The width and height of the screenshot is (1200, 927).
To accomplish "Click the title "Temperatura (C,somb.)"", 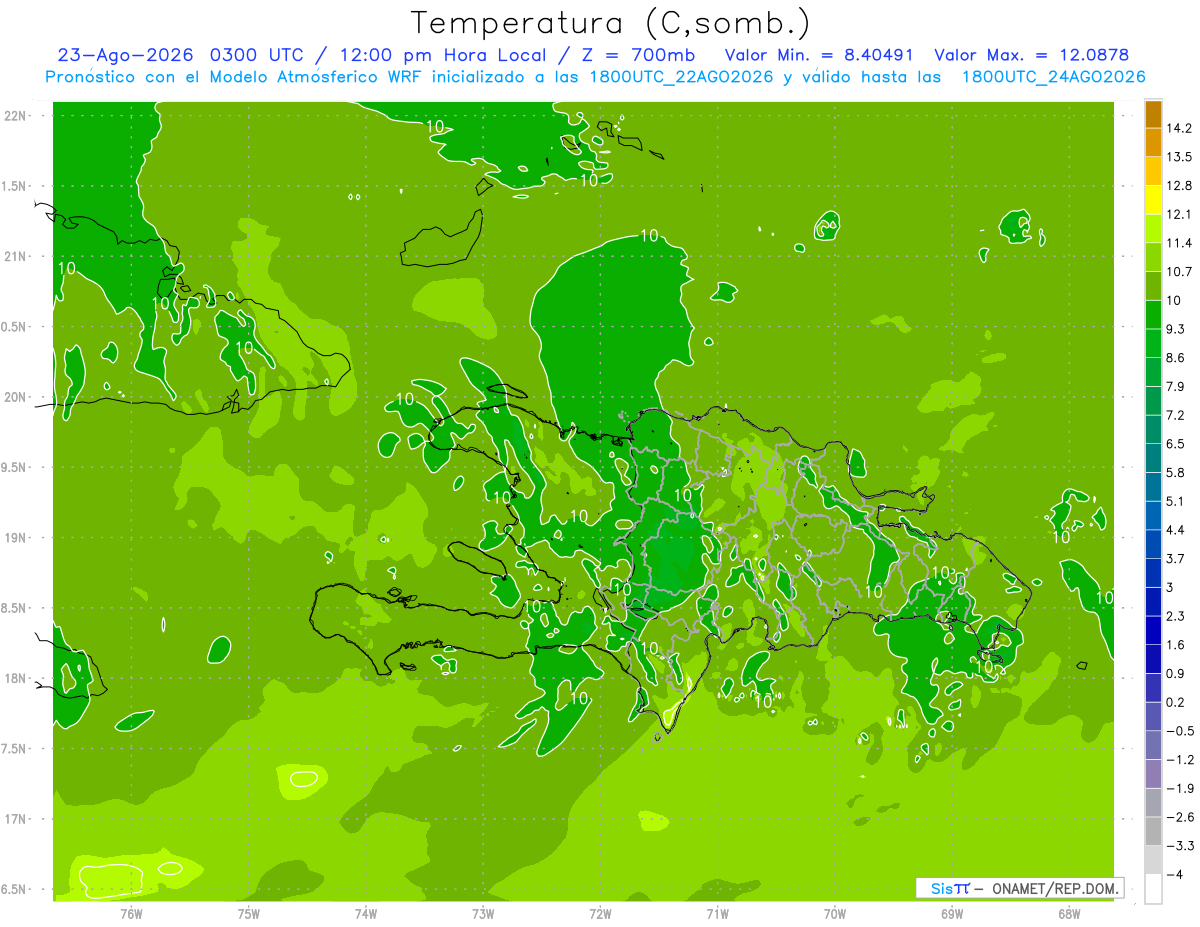I will point(611,23).
